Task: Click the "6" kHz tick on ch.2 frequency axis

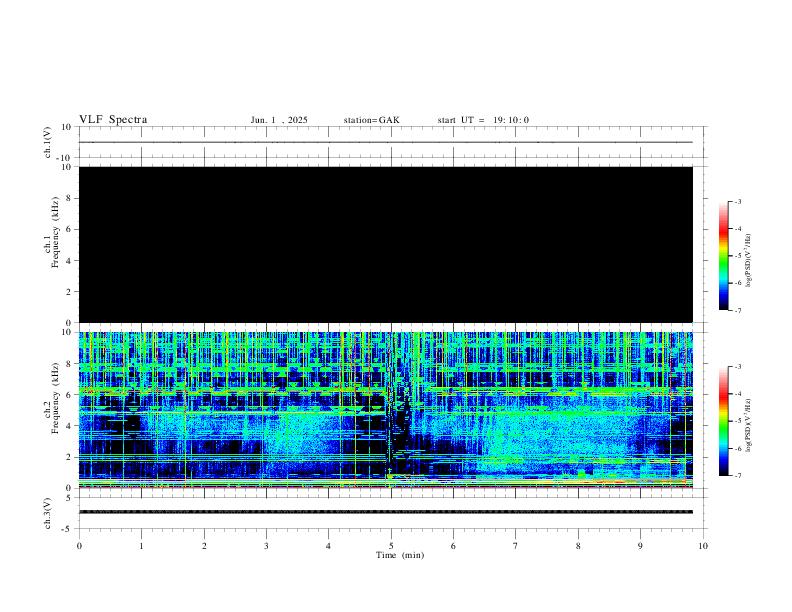Action: [69, 395]
